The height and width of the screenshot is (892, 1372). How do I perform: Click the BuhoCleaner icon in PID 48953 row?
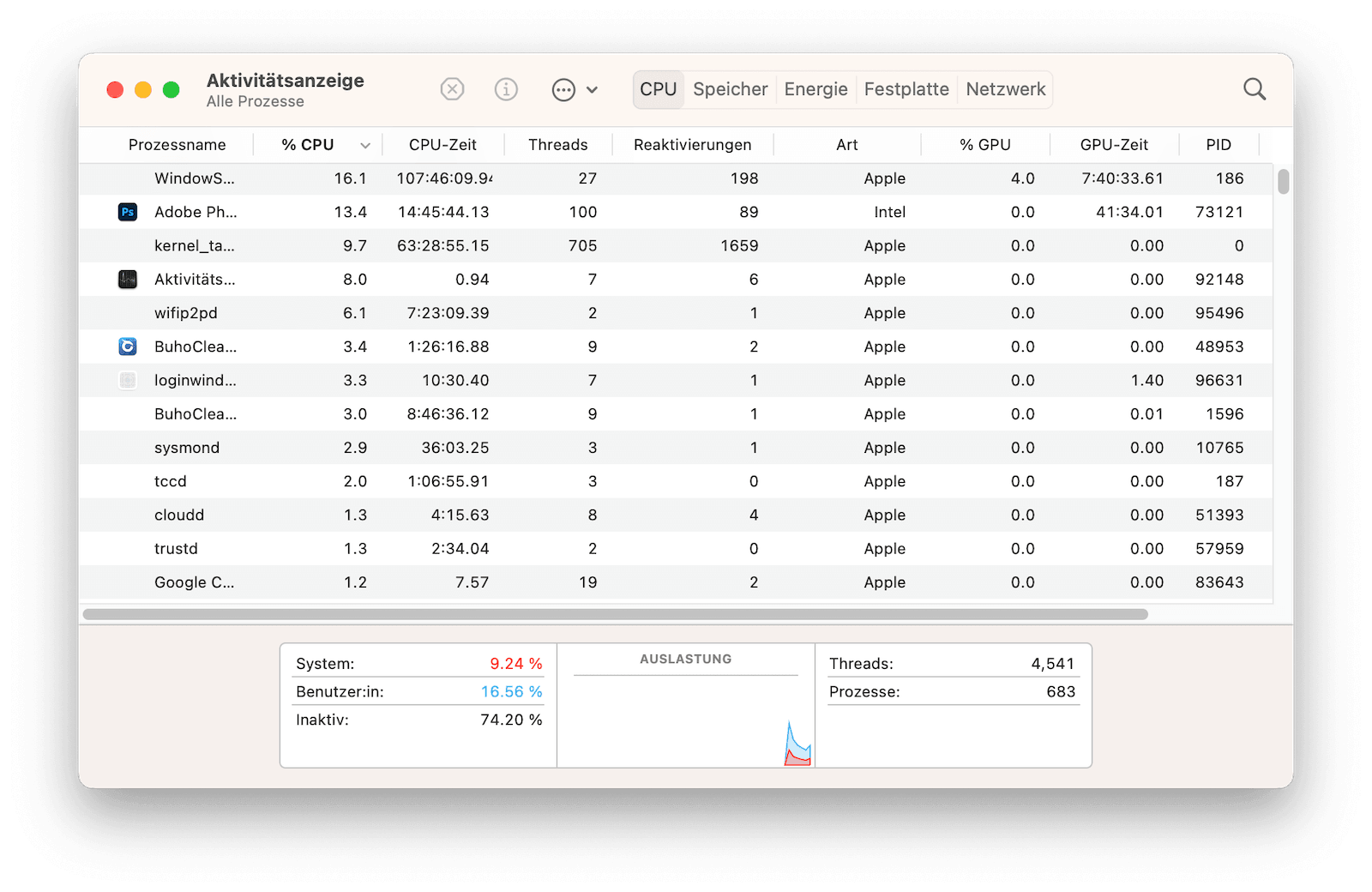128,347
